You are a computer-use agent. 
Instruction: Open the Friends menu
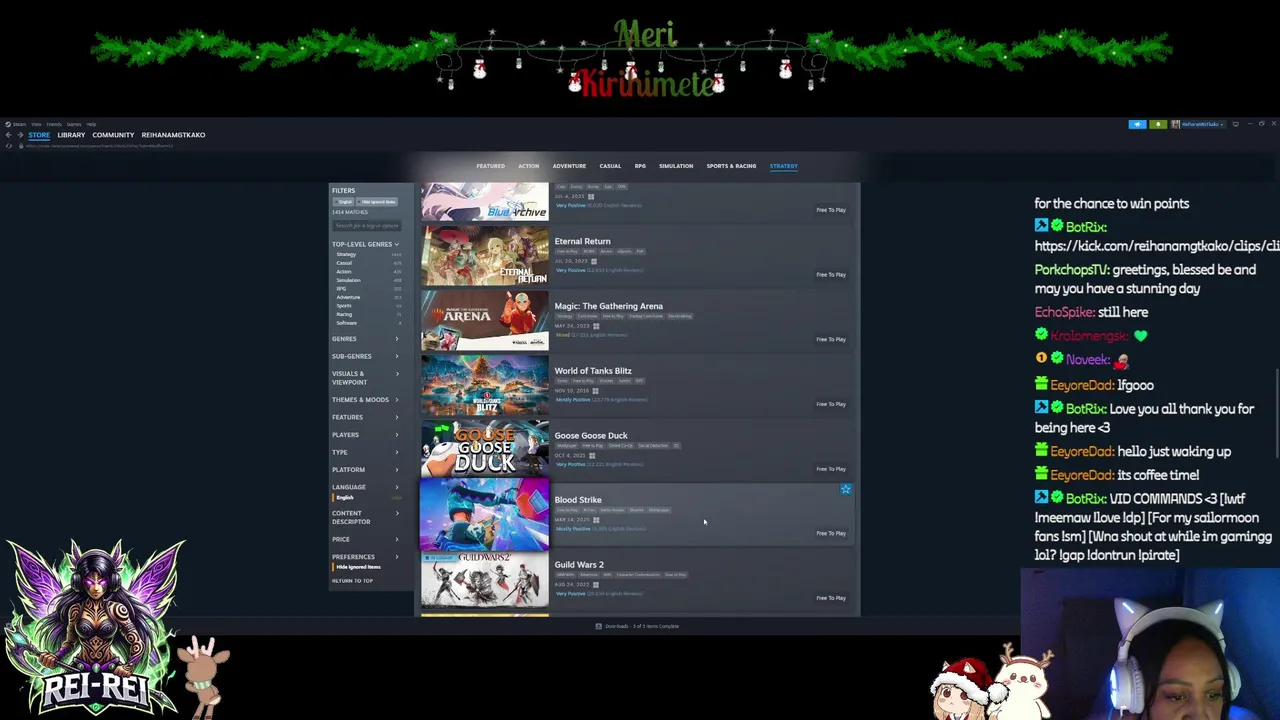tap(54, 124)
